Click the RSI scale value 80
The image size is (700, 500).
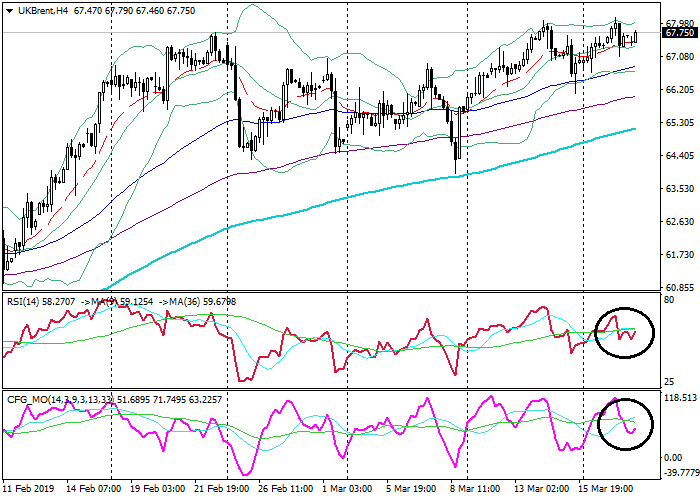pyautogui.click(x=670, y=299)
